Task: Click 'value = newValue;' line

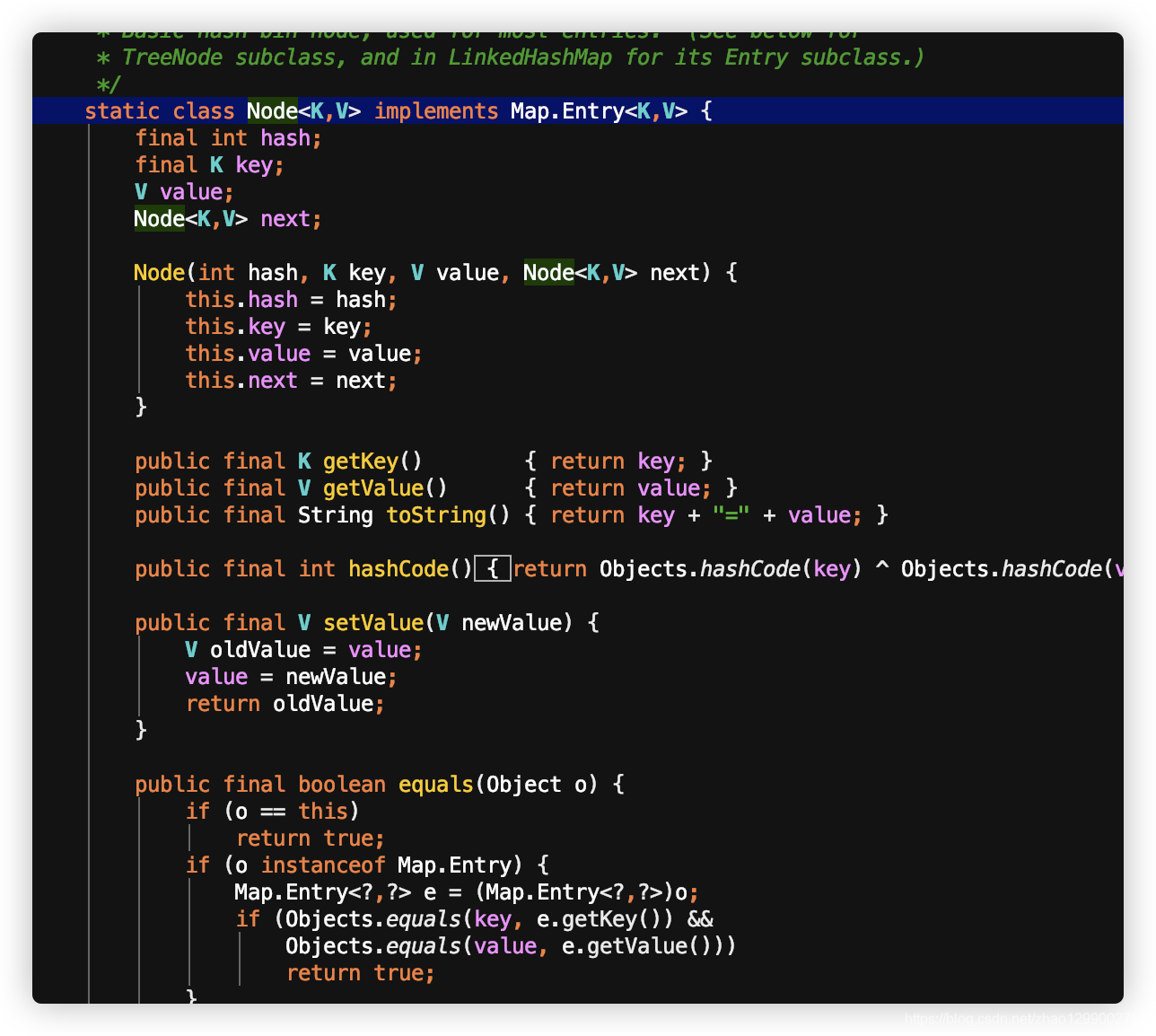Action: click(x=291, y=676)
